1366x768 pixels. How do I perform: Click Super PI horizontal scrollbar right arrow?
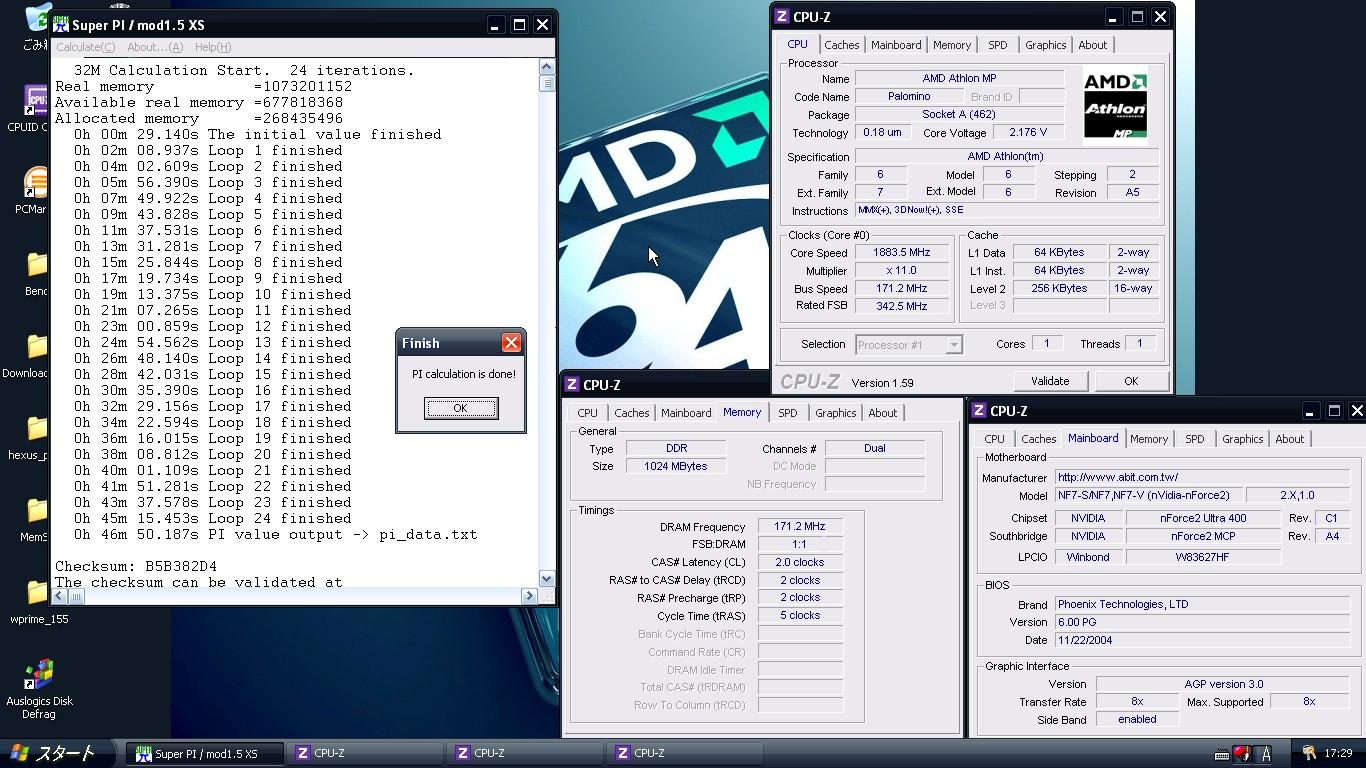530,596
